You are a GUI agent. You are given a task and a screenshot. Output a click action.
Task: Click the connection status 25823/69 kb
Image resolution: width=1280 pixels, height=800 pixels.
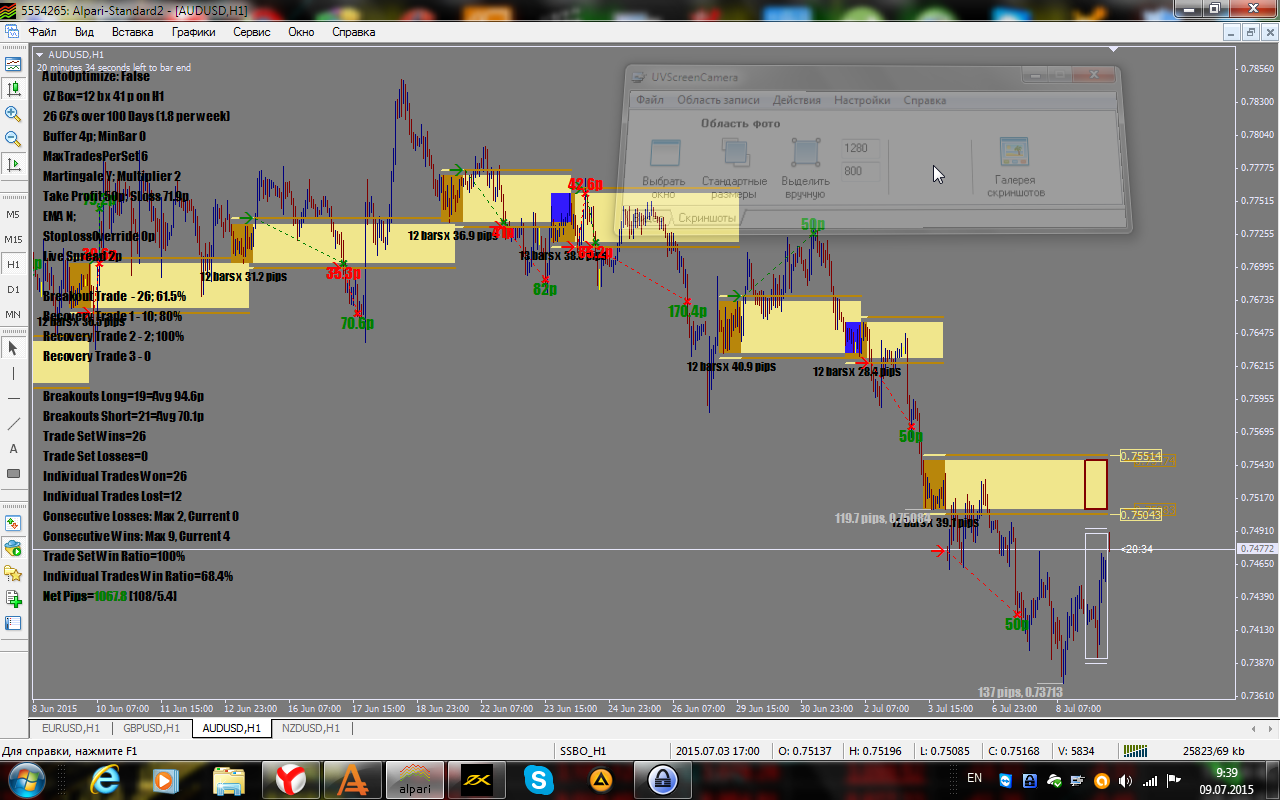1213,750
